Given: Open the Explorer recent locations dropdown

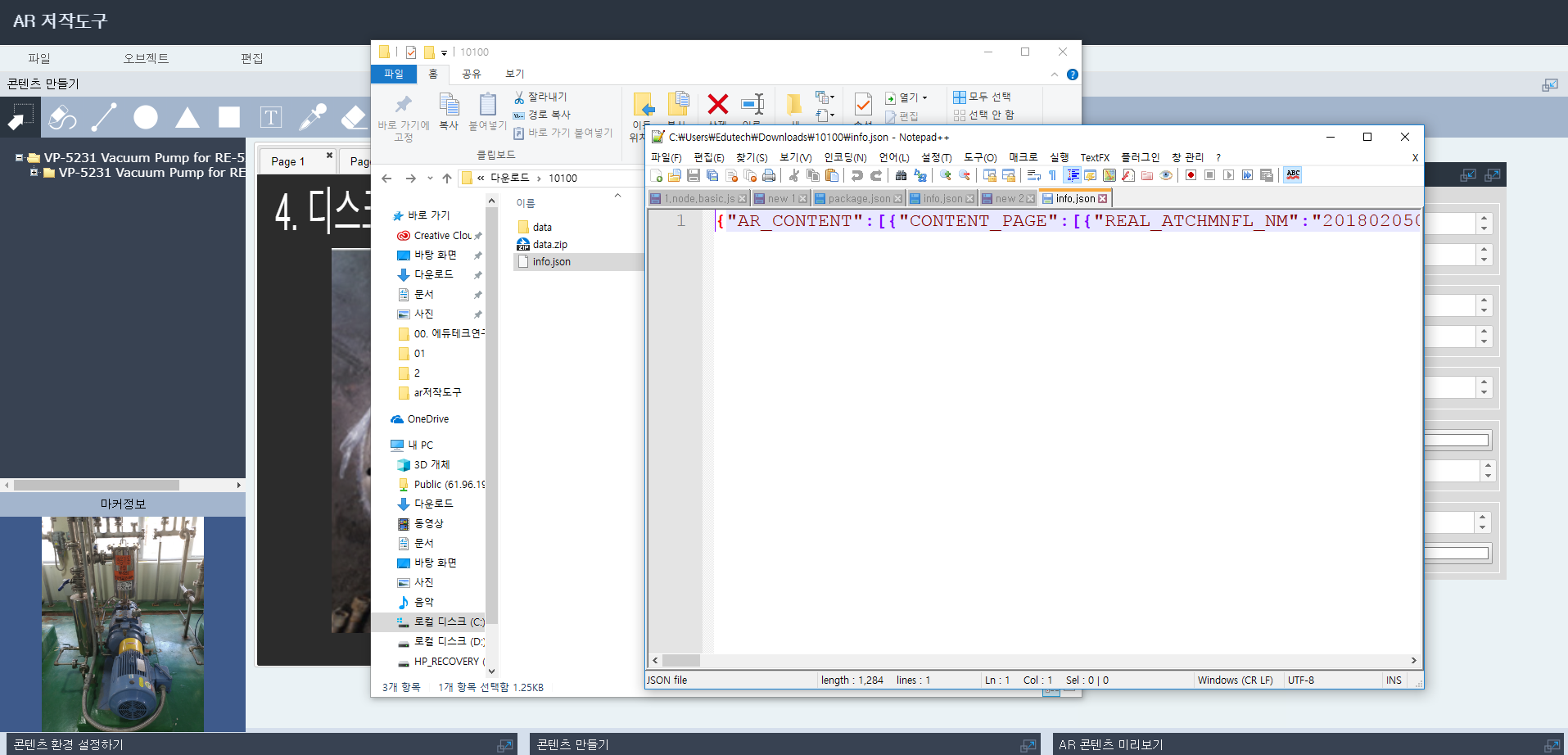Looking at the screenshot, I should click(x=430, y=178).
